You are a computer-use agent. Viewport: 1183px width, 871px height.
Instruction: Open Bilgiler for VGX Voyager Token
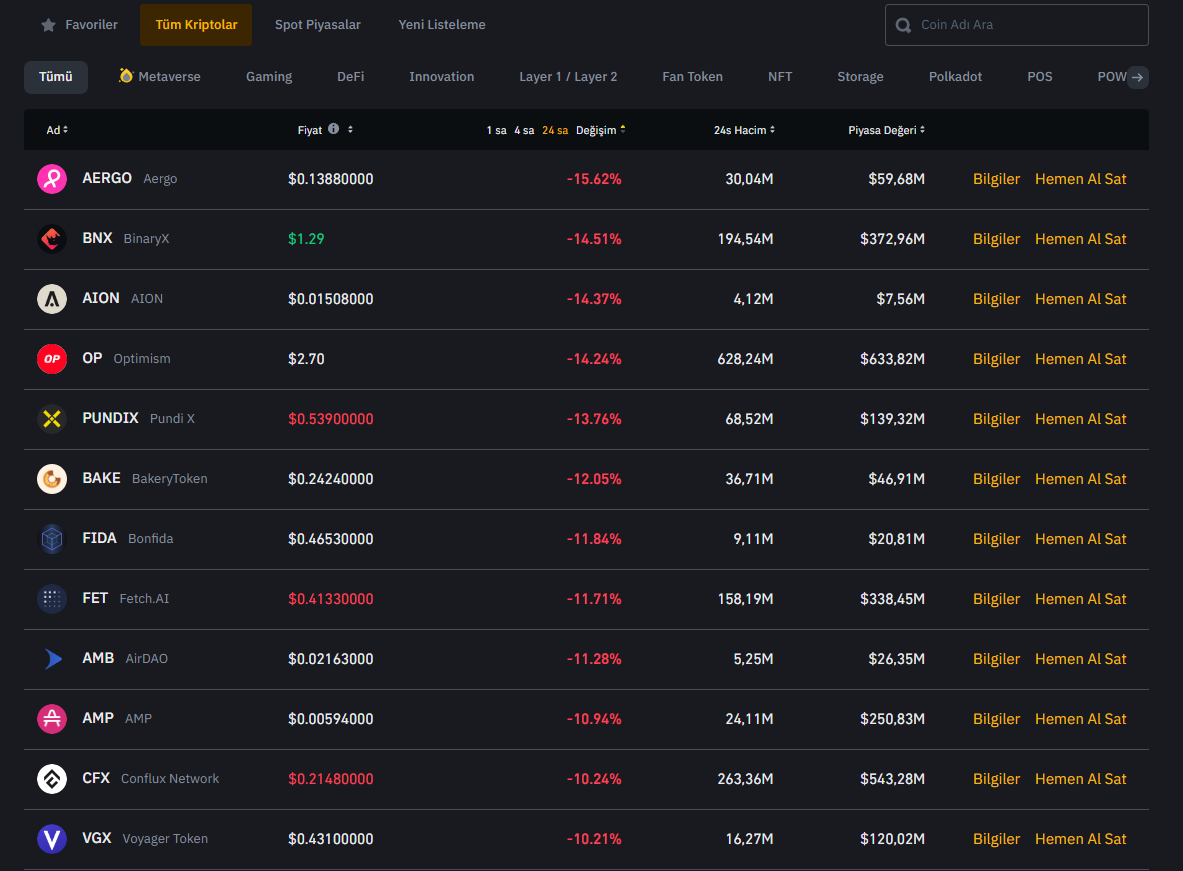[996, 839]
